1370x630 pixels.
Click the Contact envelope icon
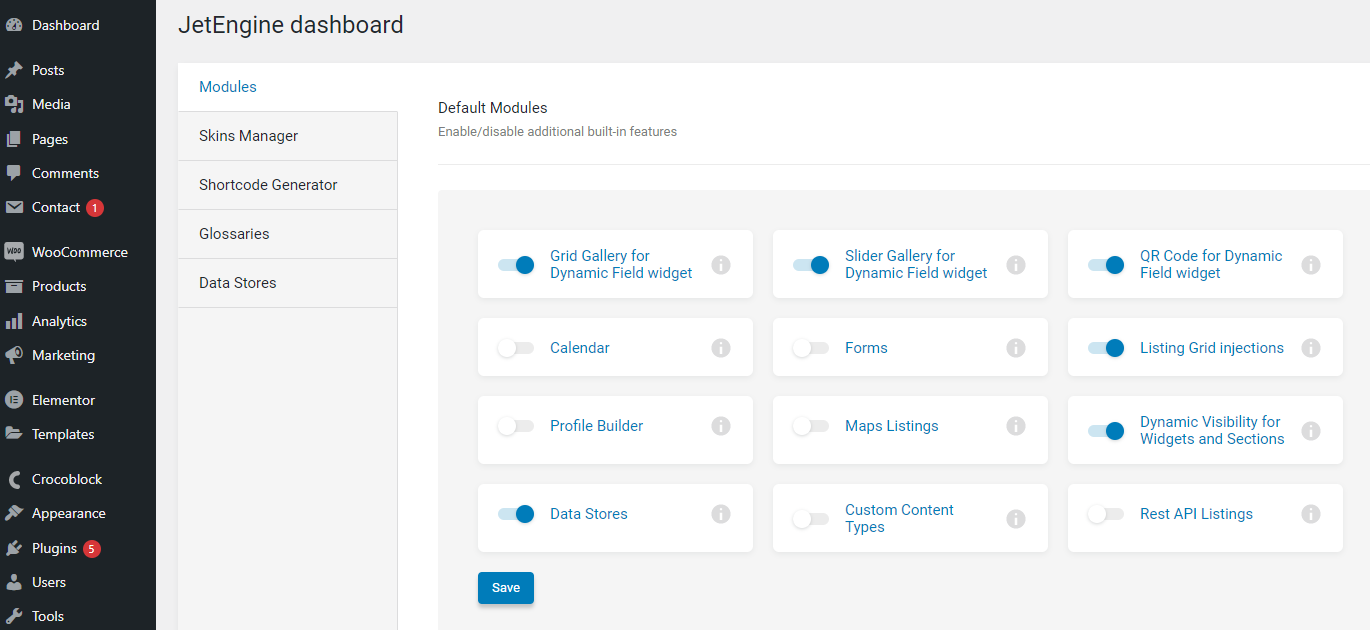pos(14,208)
